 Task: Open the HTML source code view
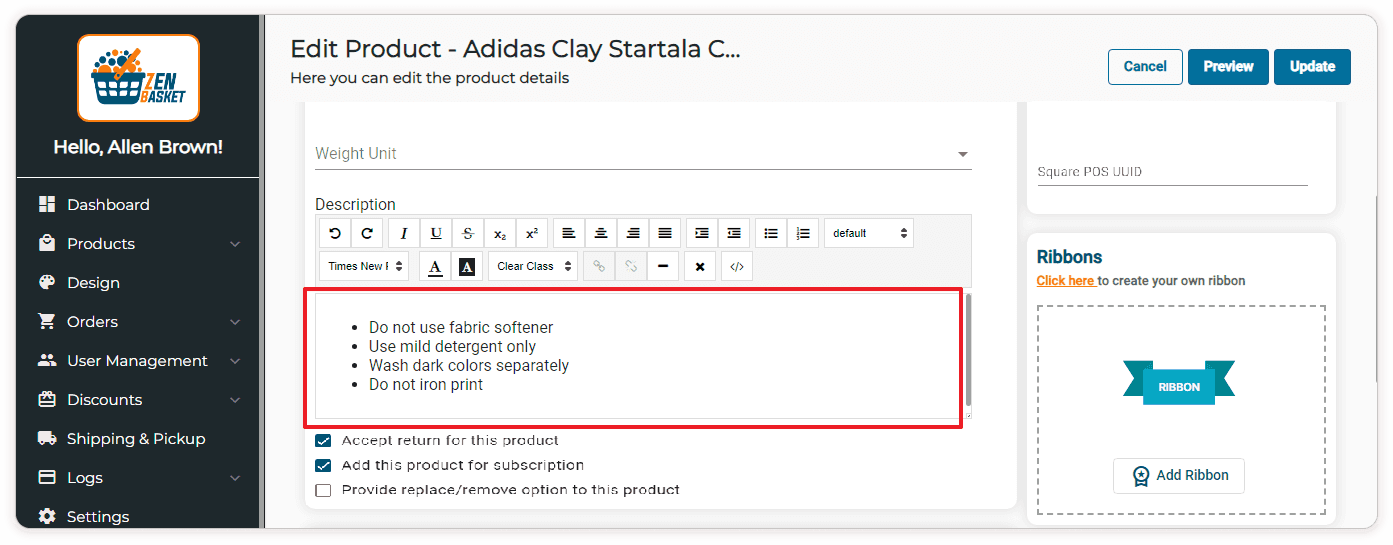tap(737, 266)
